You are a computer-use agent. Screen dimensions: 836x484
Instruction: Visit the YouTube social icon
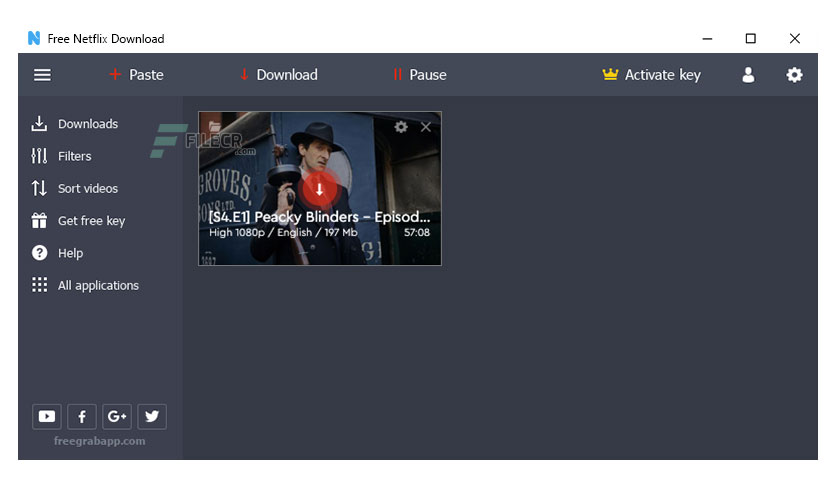click(47, 416)
